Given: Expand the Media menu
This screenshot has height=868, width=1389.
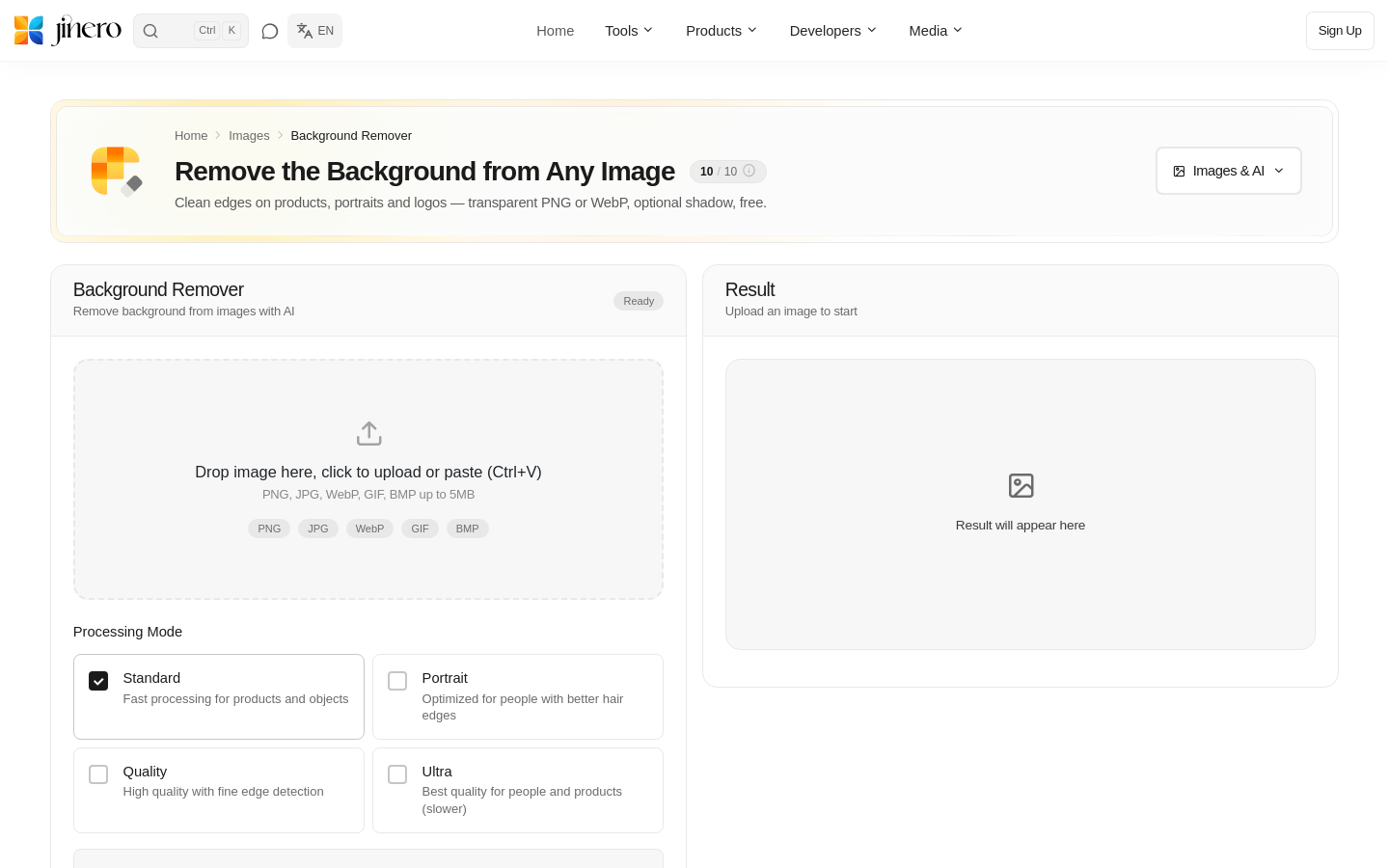Looking at the screenshot, I should (x=936, y=31).
